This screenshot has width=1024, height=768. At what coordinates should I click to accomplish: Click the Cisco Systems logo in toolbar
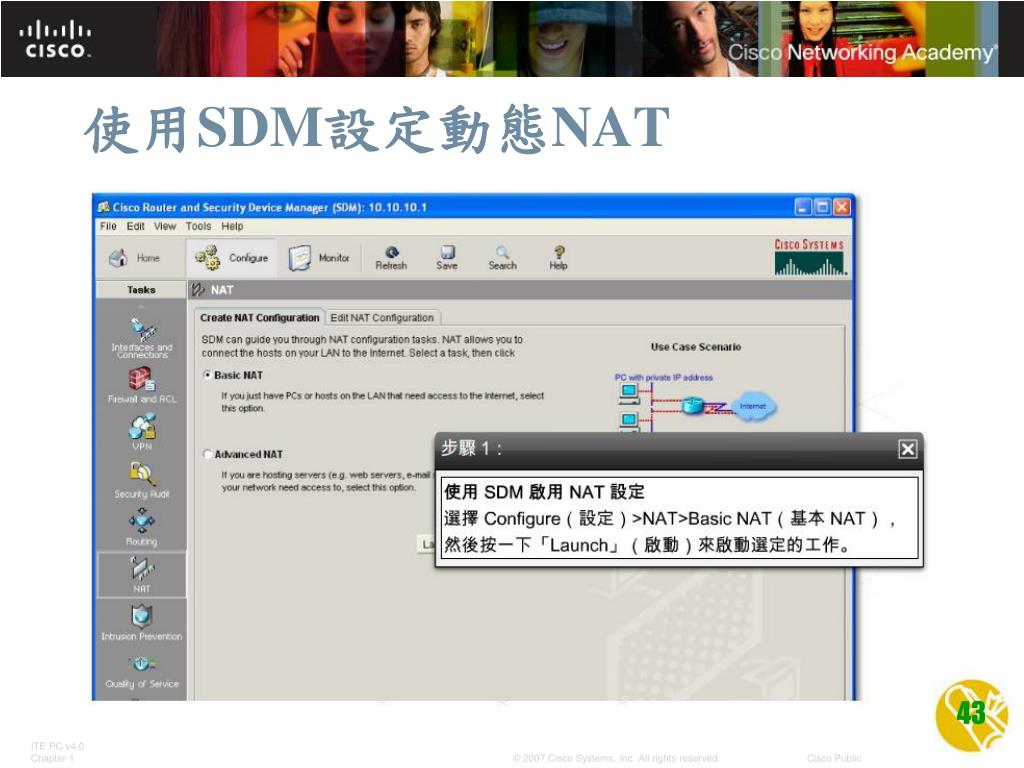(x=810, y=257)
